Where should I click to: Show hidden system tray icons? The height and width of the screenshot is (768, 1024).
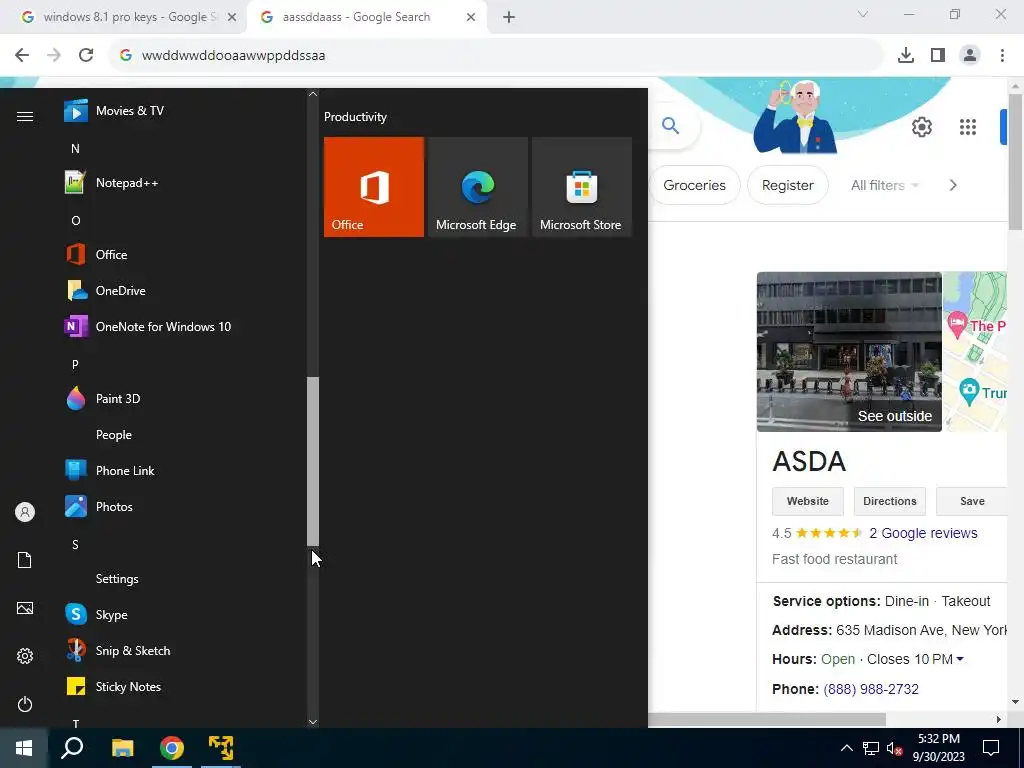click(846, 748)
